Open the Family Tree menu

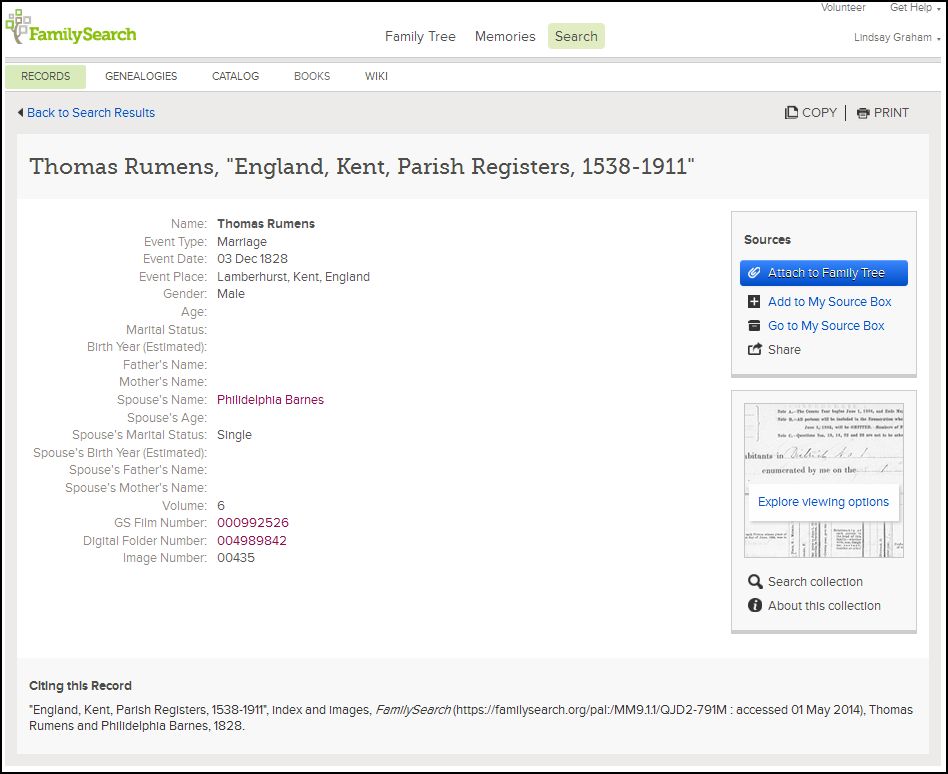(420, 36)
